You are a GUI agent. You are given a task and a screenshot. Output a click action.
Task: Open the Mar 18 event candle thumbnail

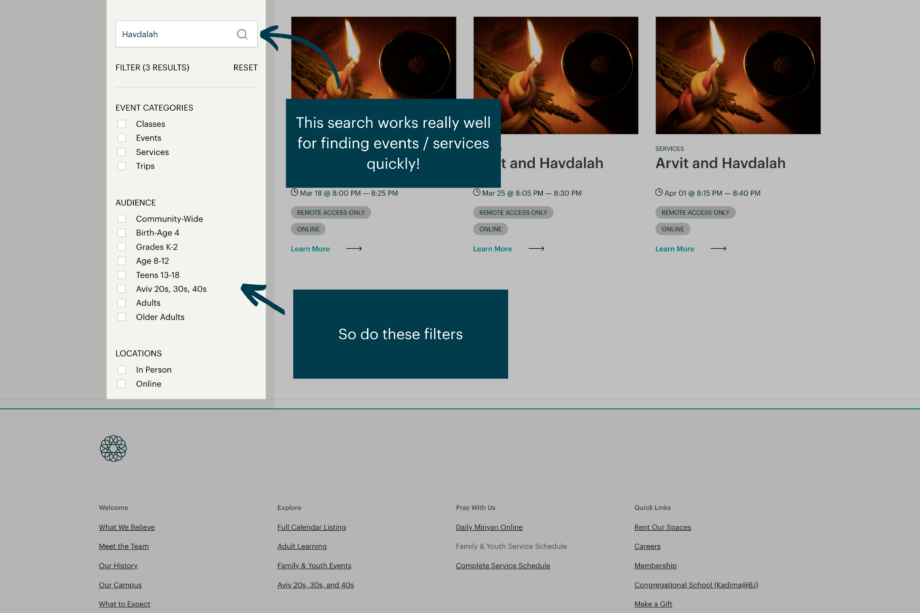click(x=373, y=57)
